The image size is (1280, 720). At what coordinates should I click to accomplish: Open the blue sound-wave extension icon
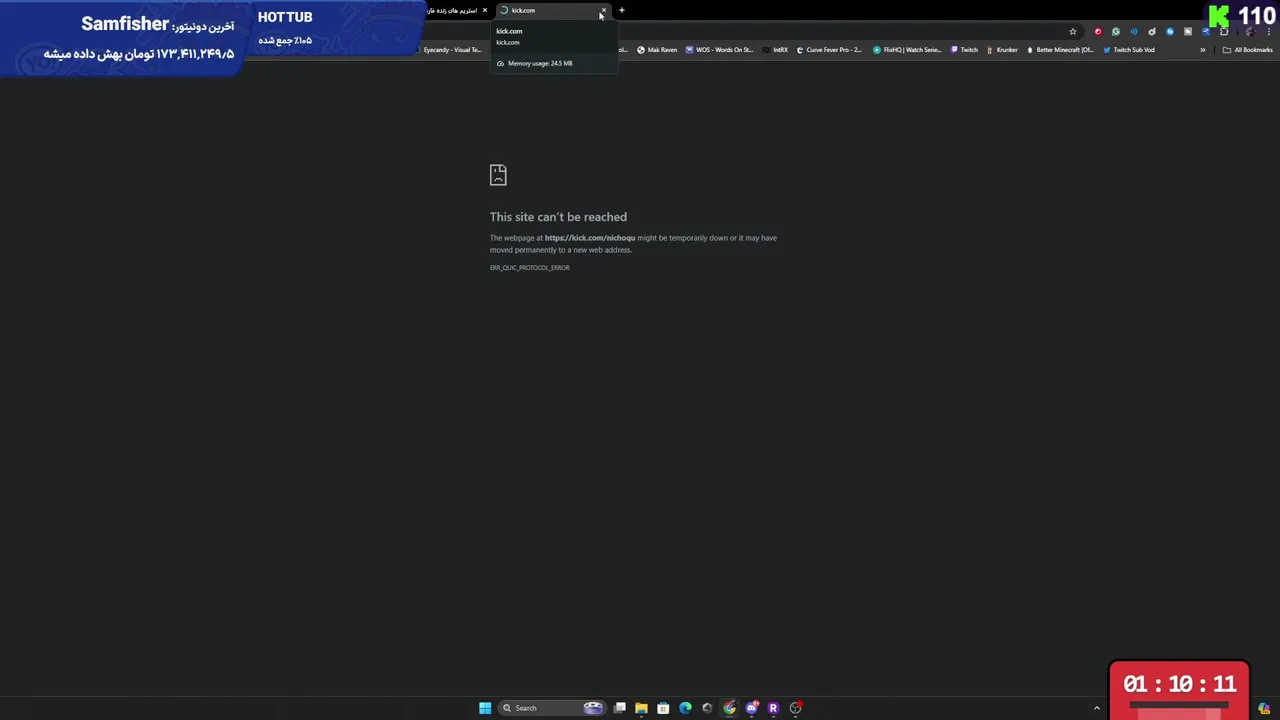point(1134,31)
